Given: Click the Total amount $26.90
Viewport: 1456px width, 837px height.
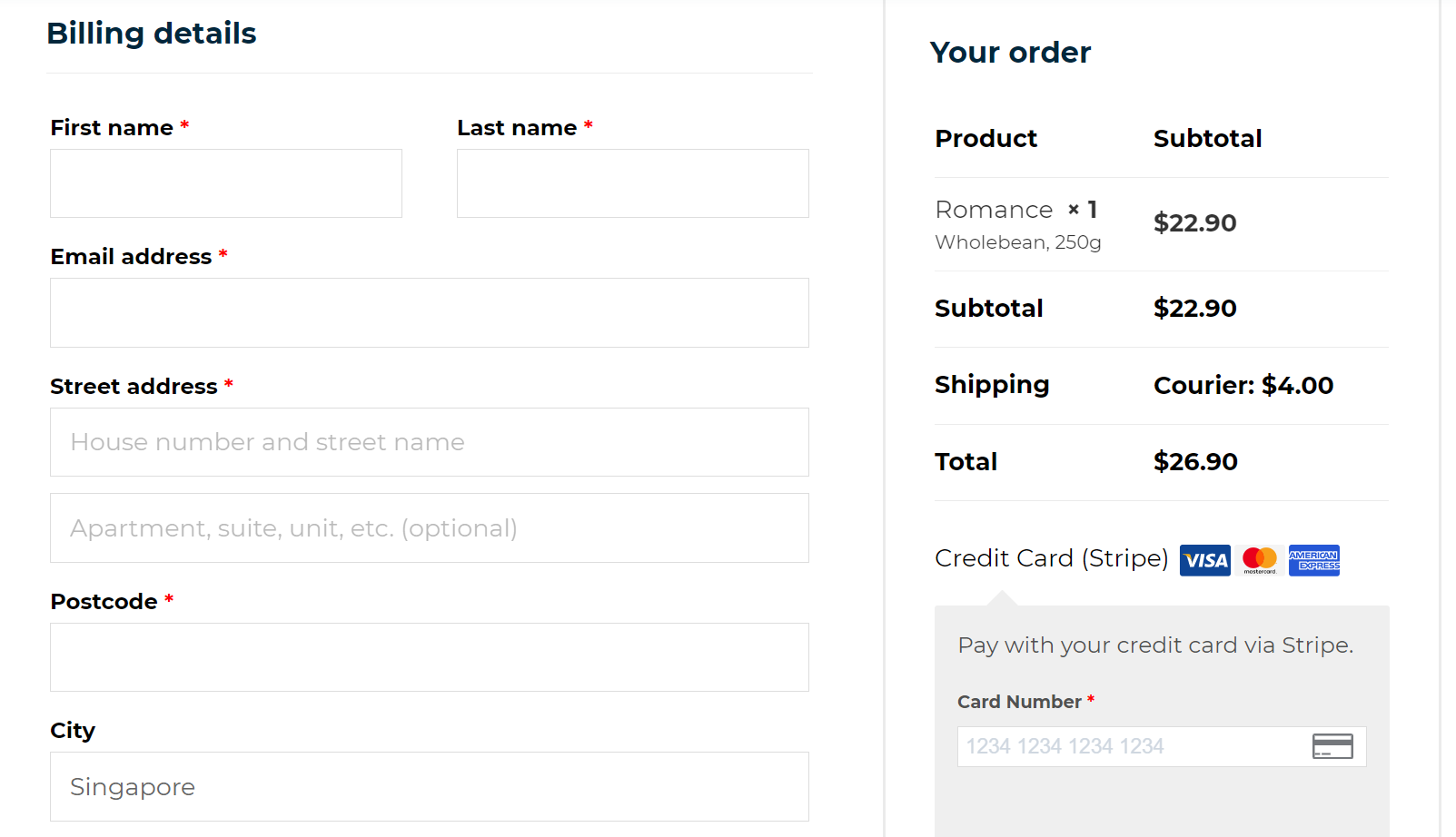Looking at the screenshot, I should point(1195,461).
